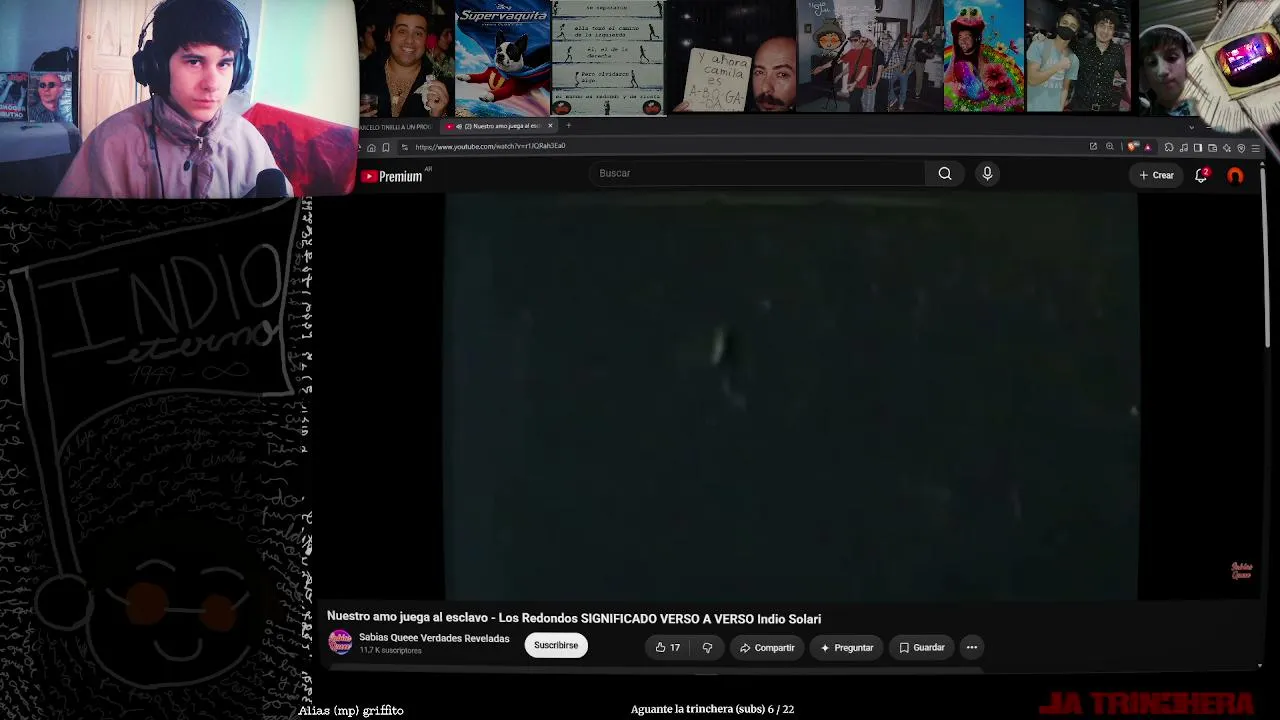The height and width of the screenshot is (720, 1280).
Task: Open the browser extensions puzzle icon
Action: [1169, 147]
